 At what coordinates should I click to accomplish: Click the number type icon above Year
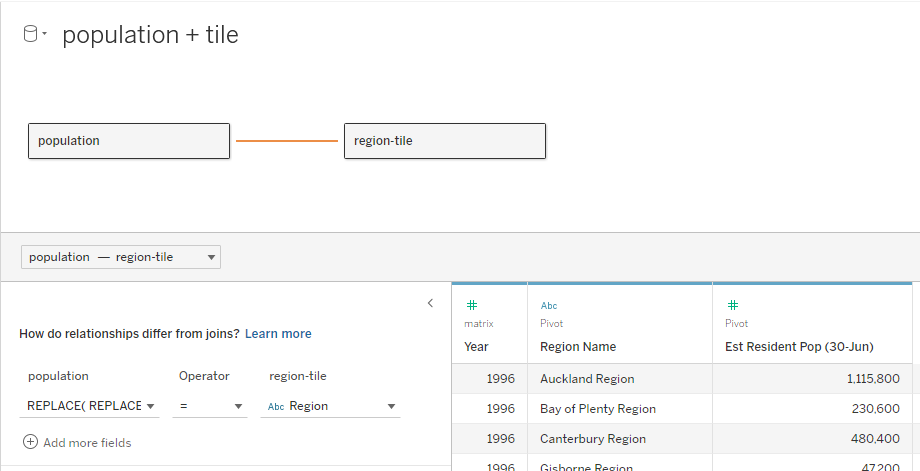point(472,305)
